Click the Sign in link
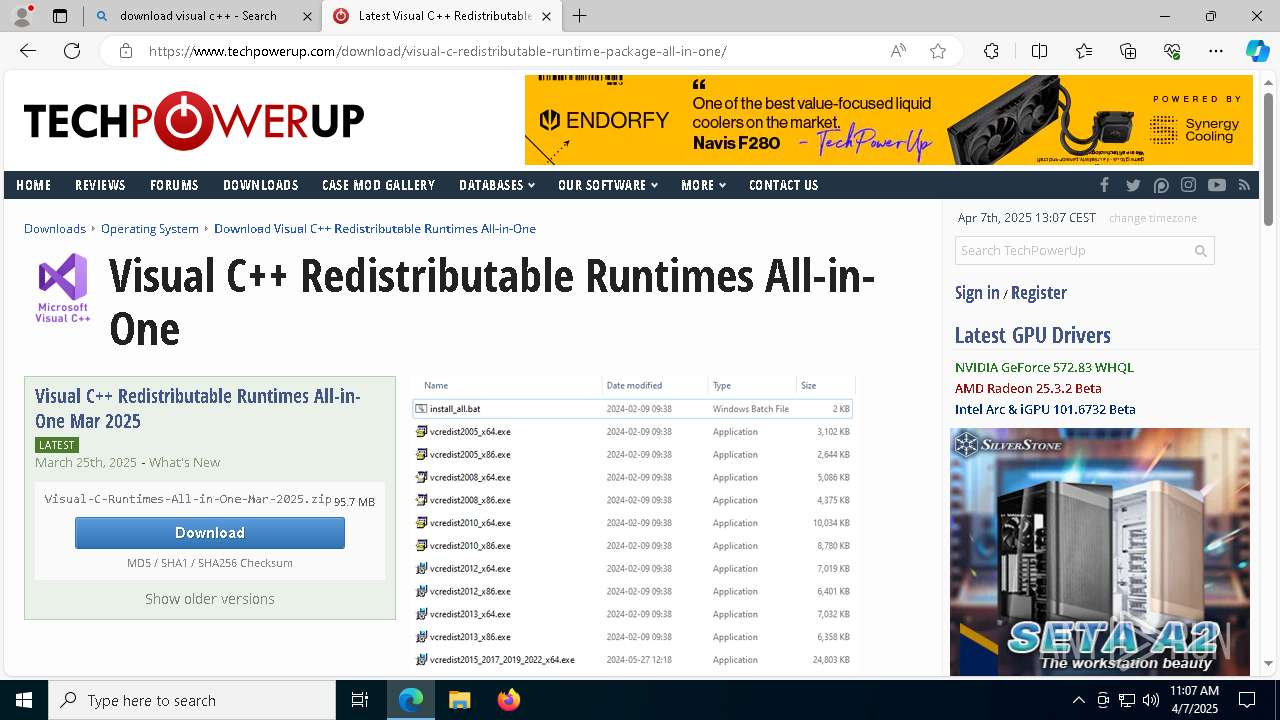 click(977, 293)
